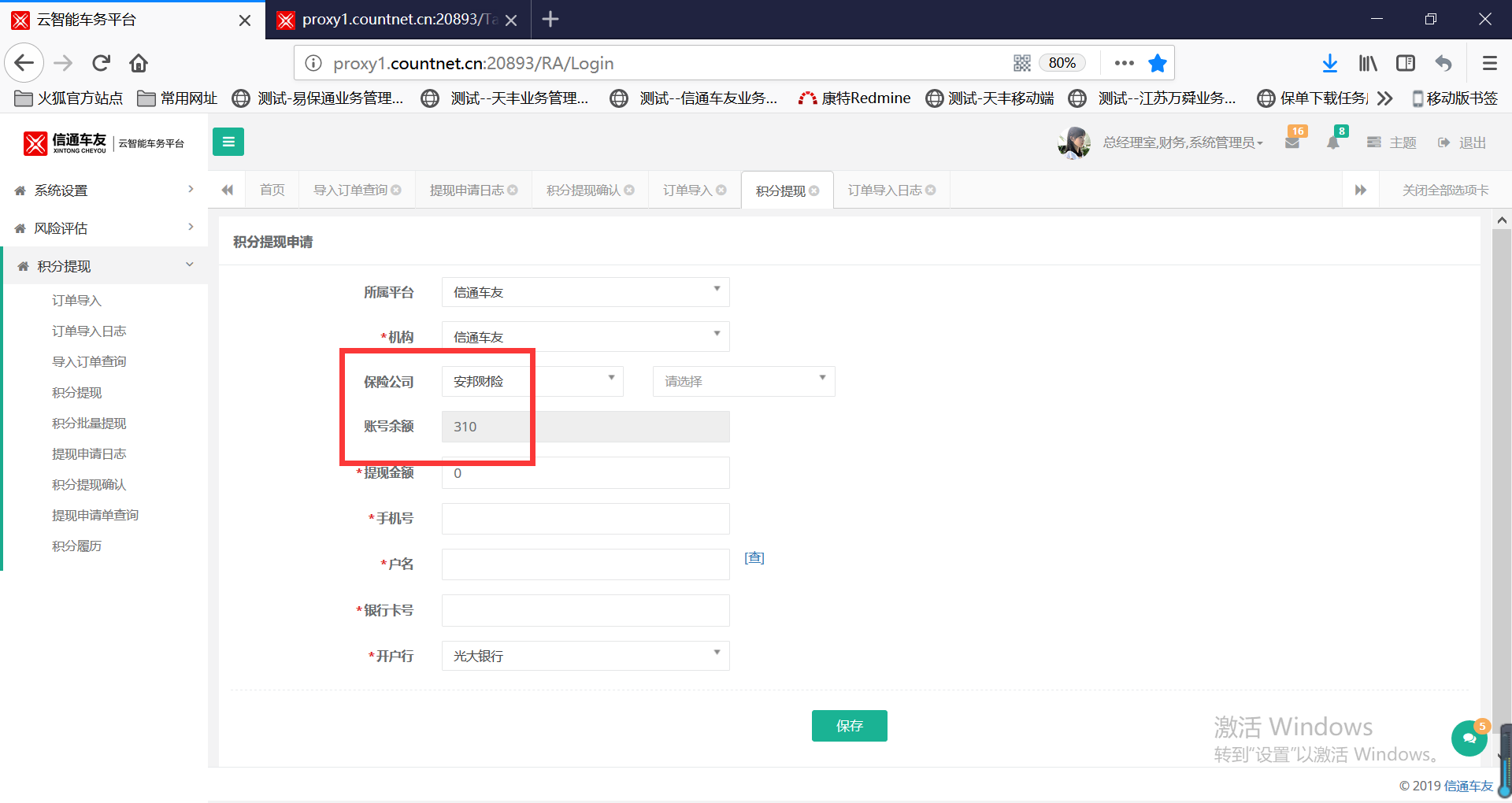Open the mail messages icon with badge 16
Screen dimensions: 1512x803
pos(1292,142)
